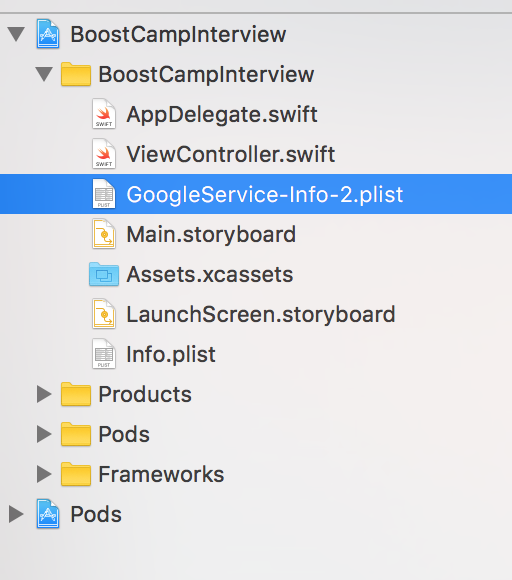The height and width of the screenshot is (580, 512).
Task: Click the yellow BoostCampInterview group folder icon
Action: (x=76, y=74)
